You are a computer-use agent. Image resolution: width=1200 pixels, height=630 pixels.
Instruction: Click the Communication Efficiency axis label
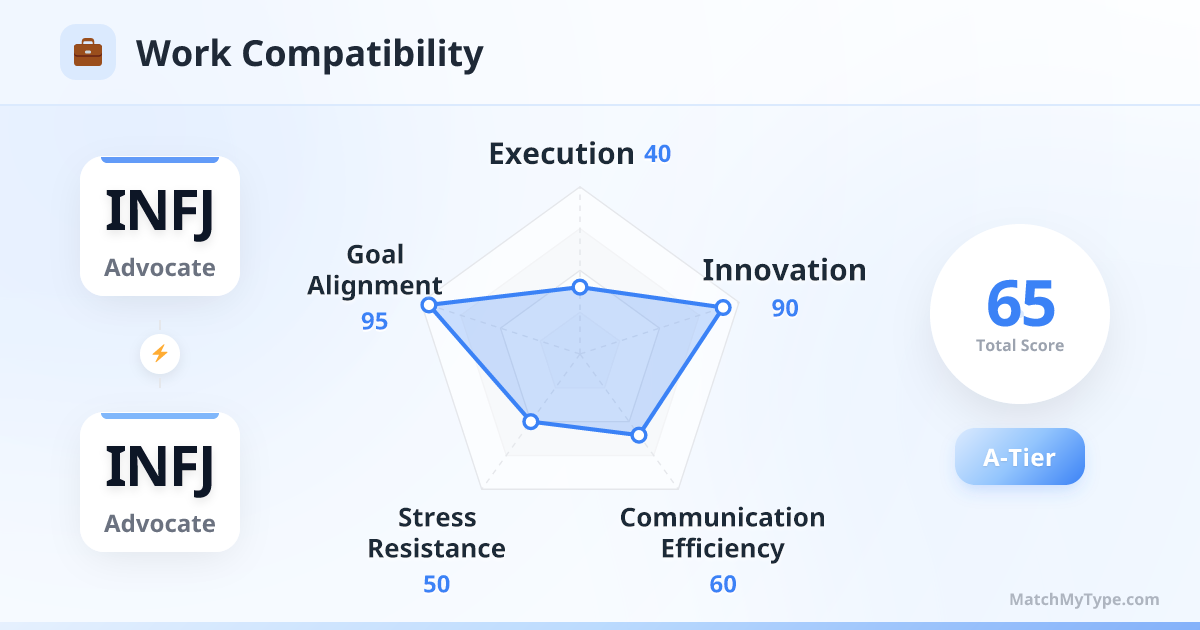(722, 533)
